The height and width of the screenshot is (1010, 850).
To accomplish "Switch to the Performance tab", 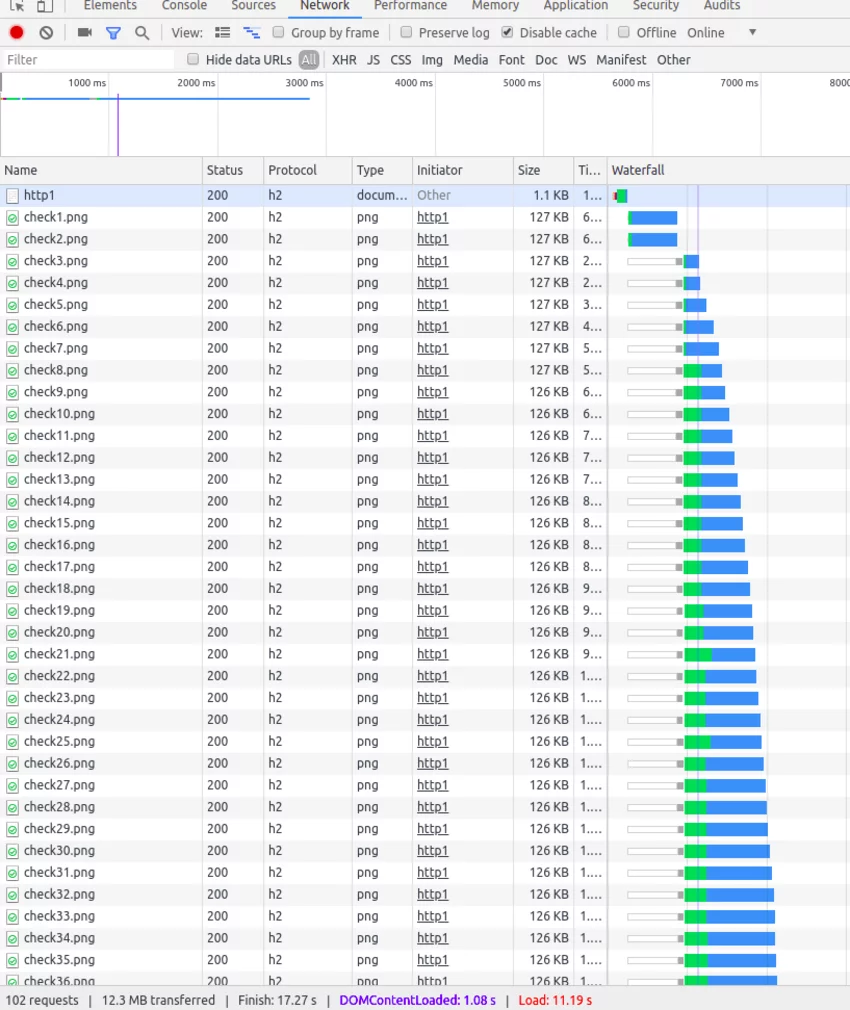I will click(410, 6).
